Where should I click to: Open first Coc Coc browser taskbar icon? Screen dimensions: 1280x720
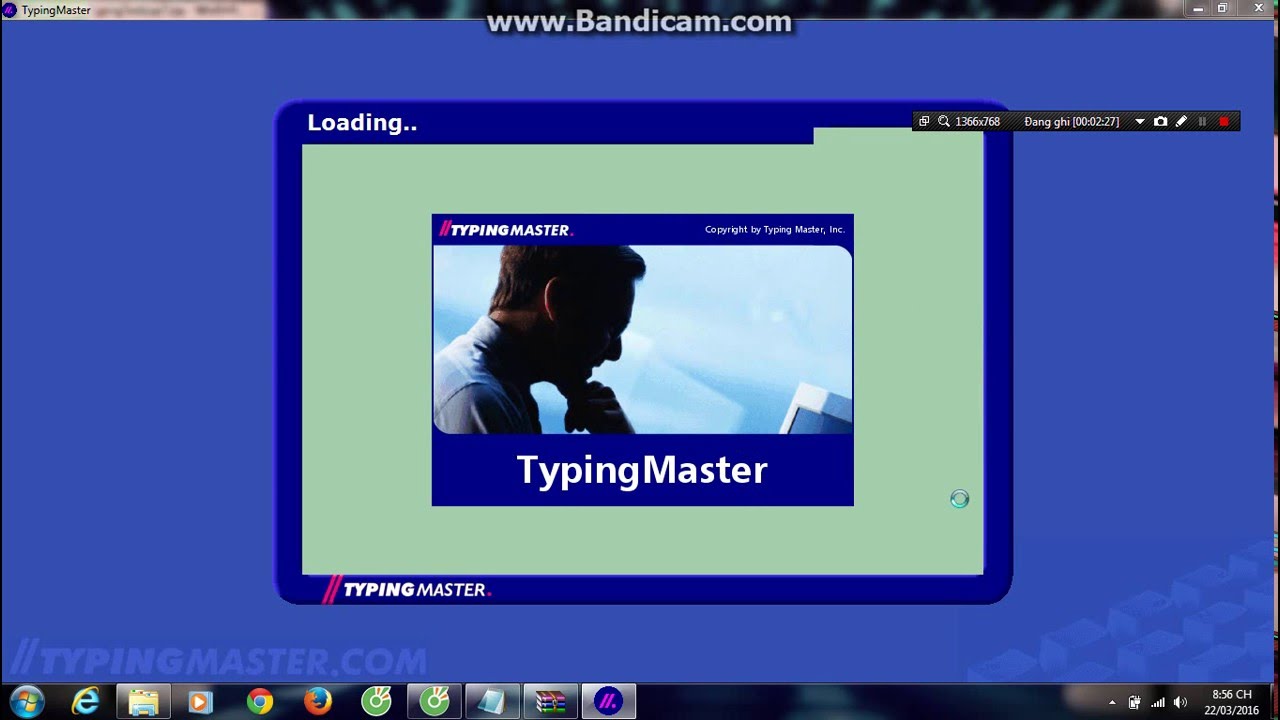(376, 702)
